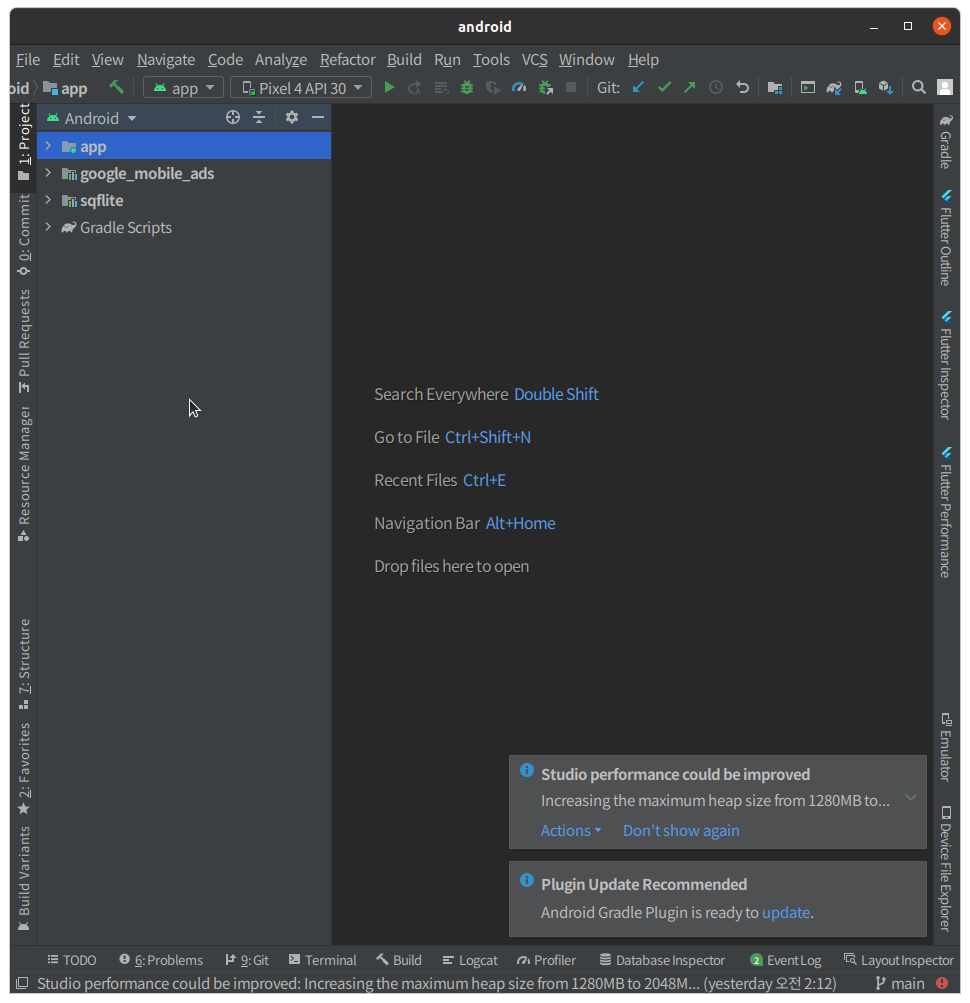Screen dimensions: 970x1003
Task: Click Collapse All icon in Project panel
Action: pos(259,117)
